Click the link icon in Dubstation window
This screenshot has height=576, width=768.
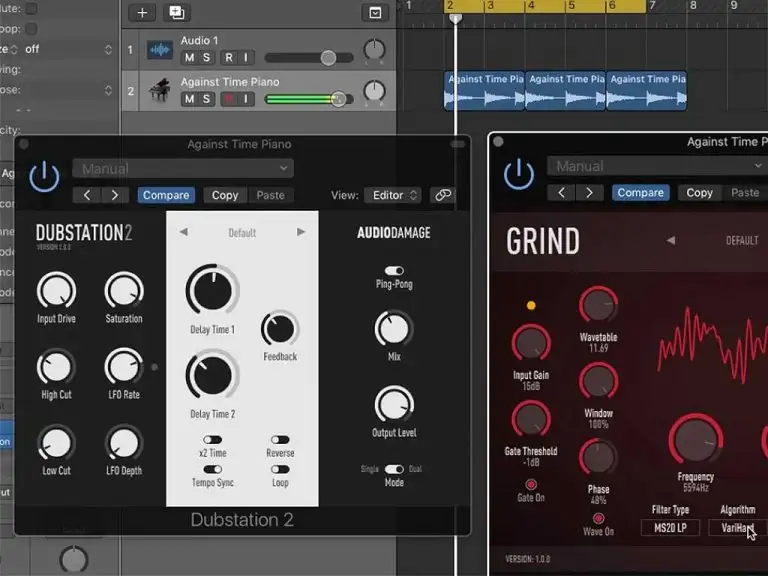[x=443, y=195]
